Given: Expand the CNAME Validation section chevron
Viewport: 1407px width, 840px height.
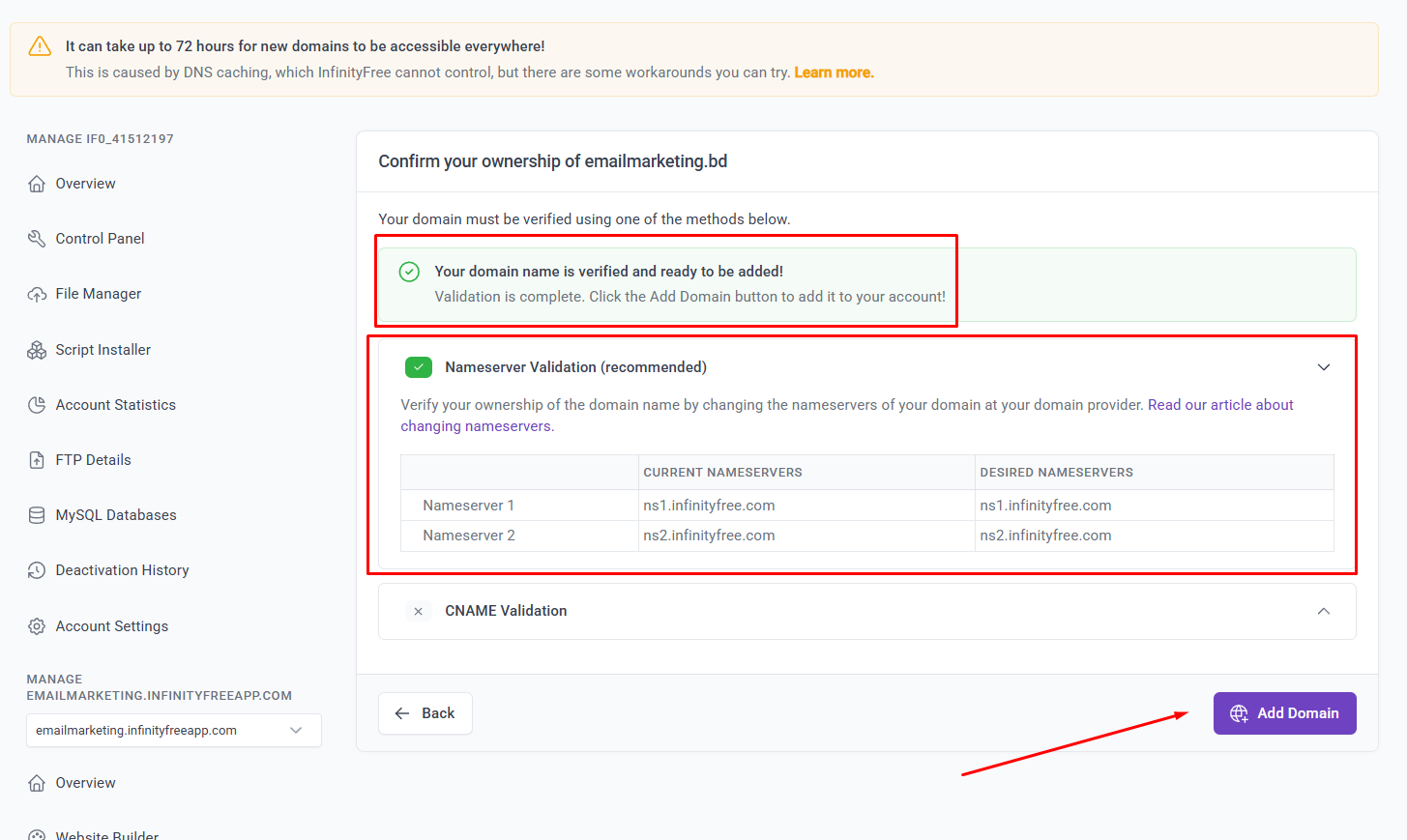Looking at the screenshot, I should [x=1324, y=611].
